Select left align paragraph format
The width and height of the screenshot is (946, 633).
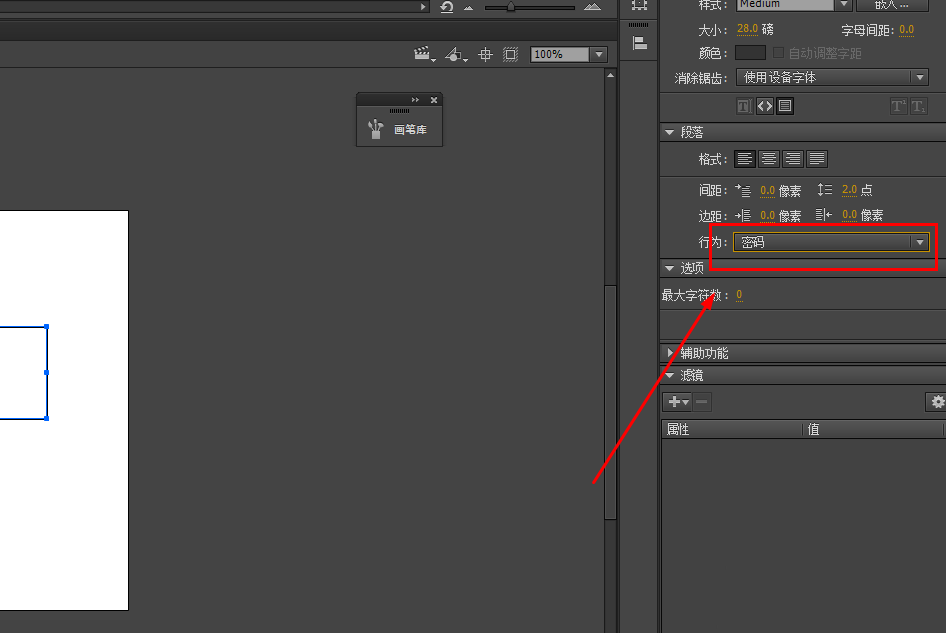tap(745, 159)
